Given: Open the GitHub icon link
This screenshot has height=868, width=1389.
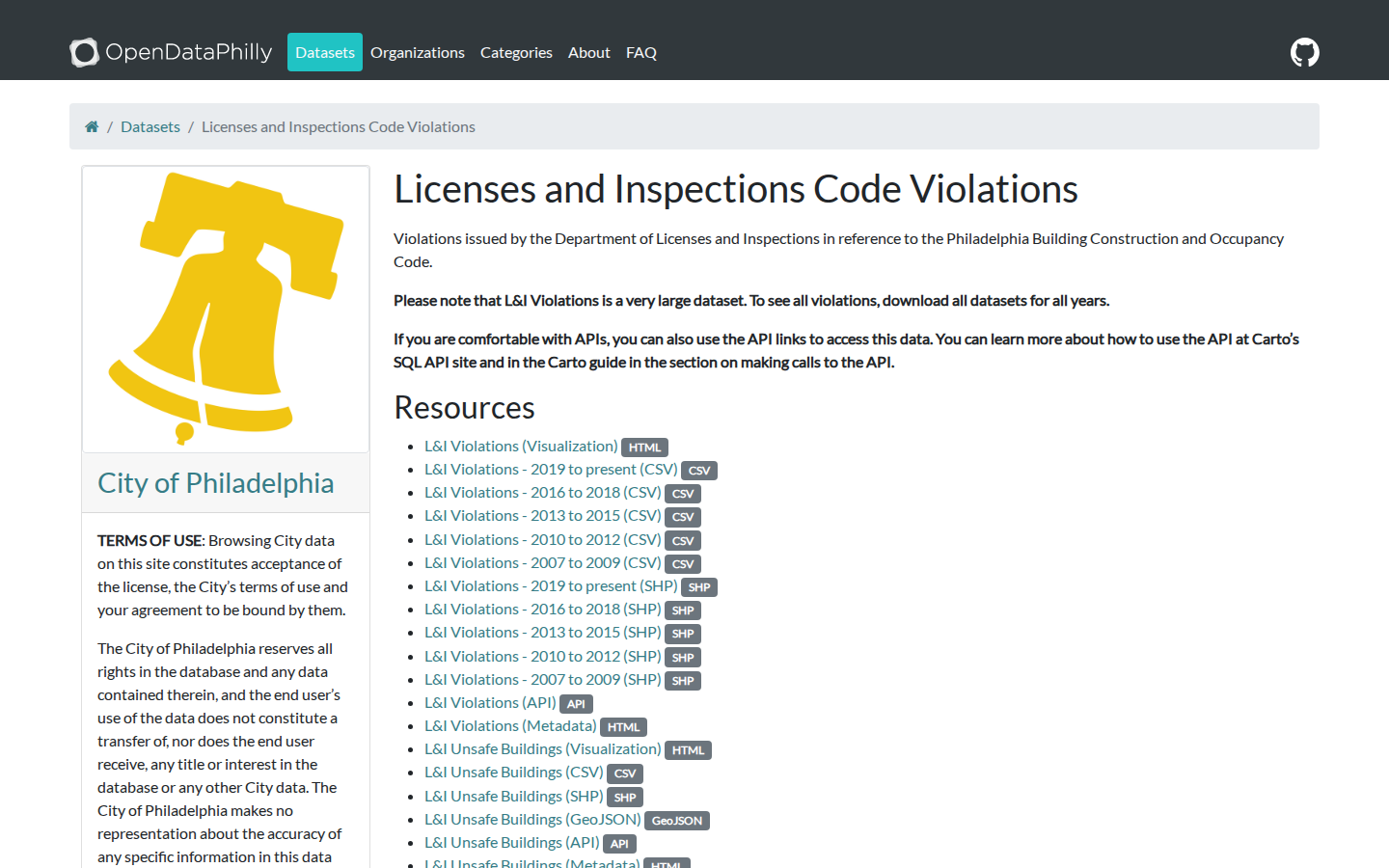Looking at the screenshot, I should (x=1305, y=52).
